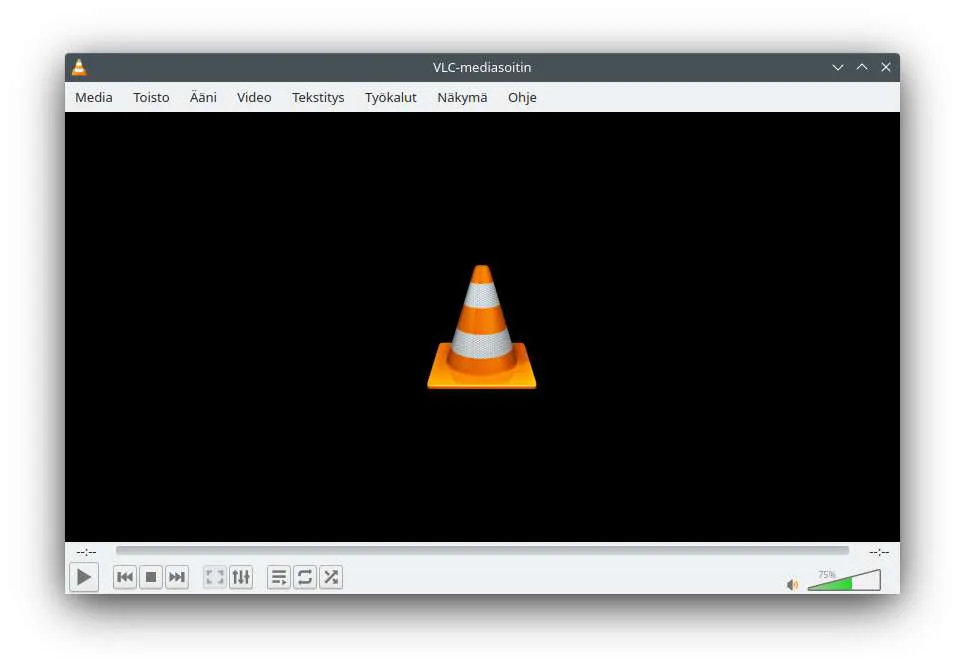Mute audio using the speaker icon
This screenshot has width=965, height=671.
pyautogui.click(x=792, y=584)
